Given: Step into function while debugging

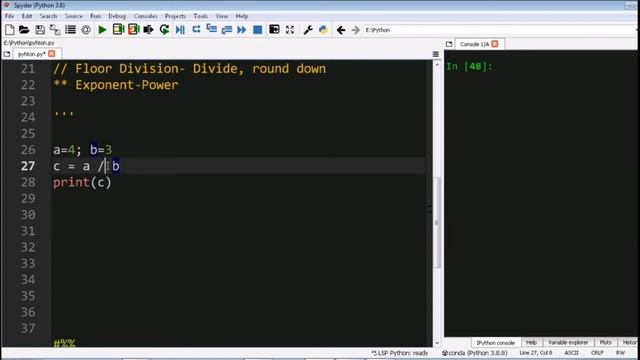Looking at the screenshot, I should [211, 29].
